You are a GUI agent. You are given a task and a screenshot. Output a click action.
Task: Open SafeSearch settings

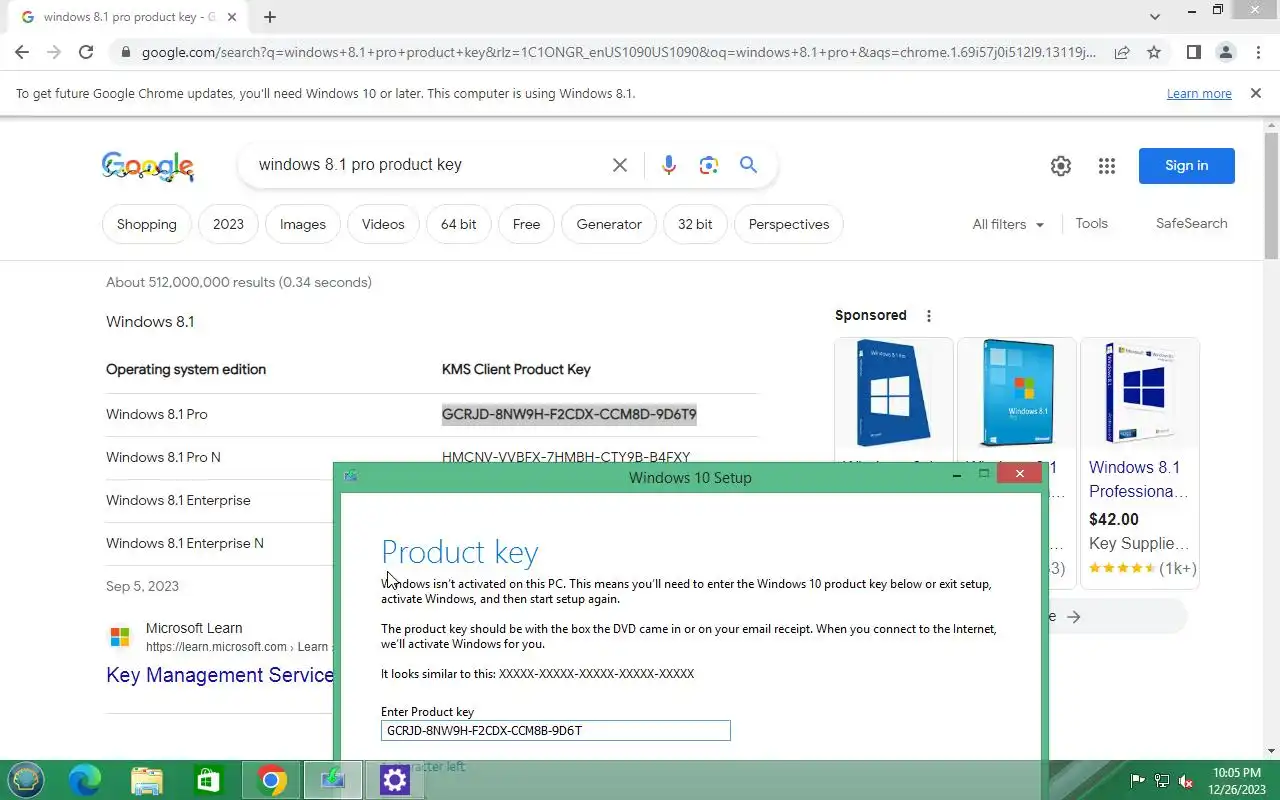1191,223
